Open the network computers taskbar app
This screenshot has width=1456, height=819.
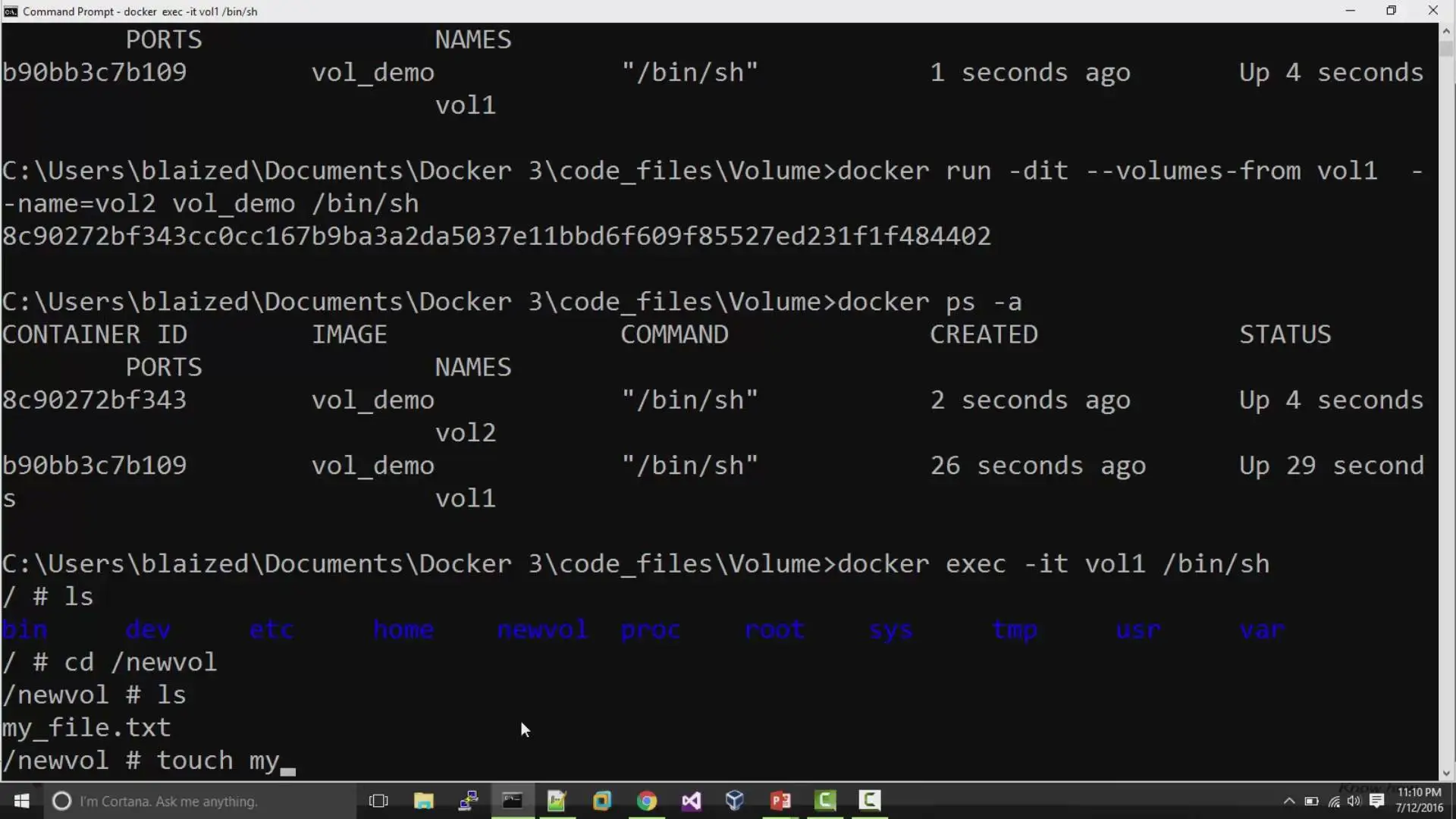tap(468, 801)
